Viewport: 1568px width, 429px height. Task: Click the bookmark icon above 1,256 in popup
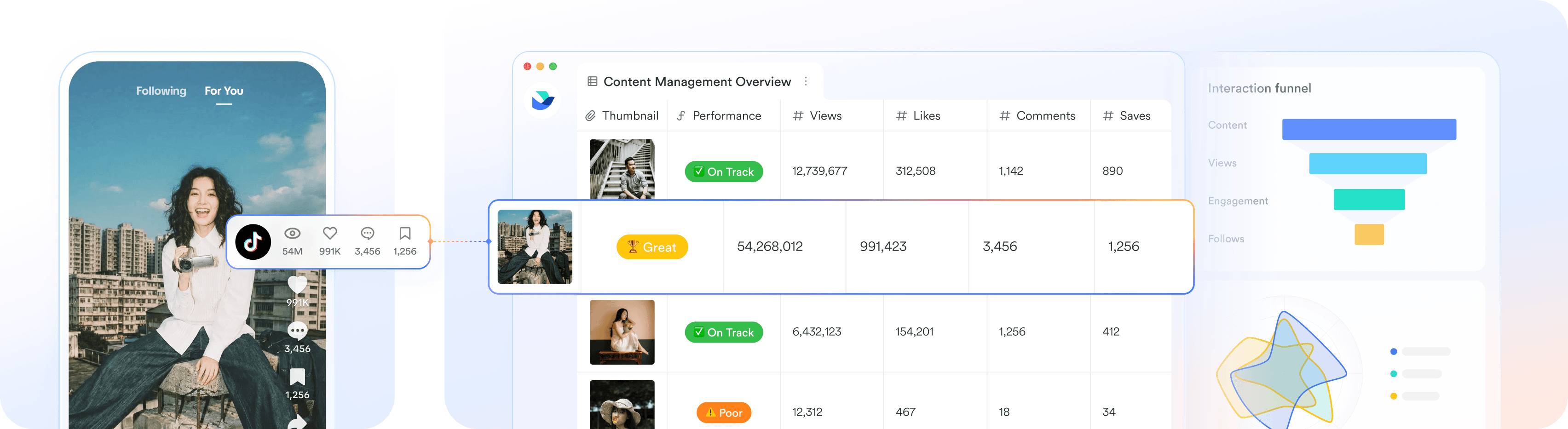405,233
